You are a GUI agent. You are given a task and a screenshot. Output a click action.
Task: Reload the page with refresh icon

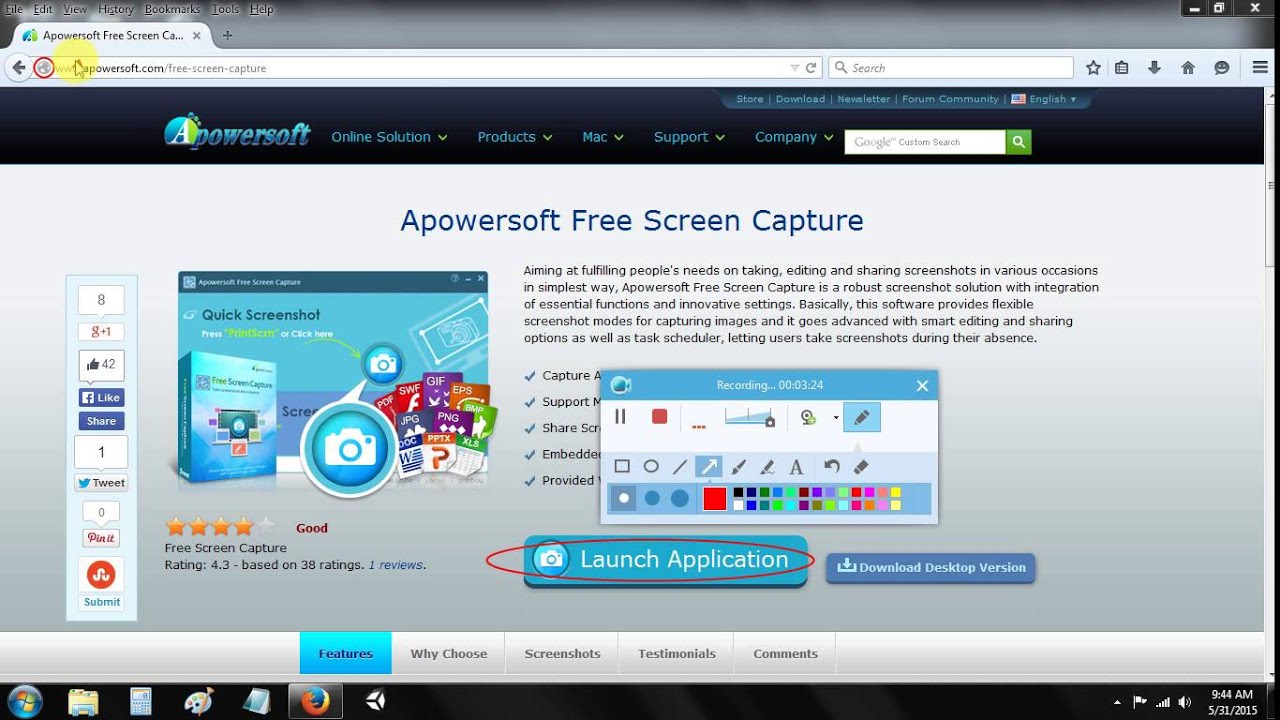click(812, 68)
